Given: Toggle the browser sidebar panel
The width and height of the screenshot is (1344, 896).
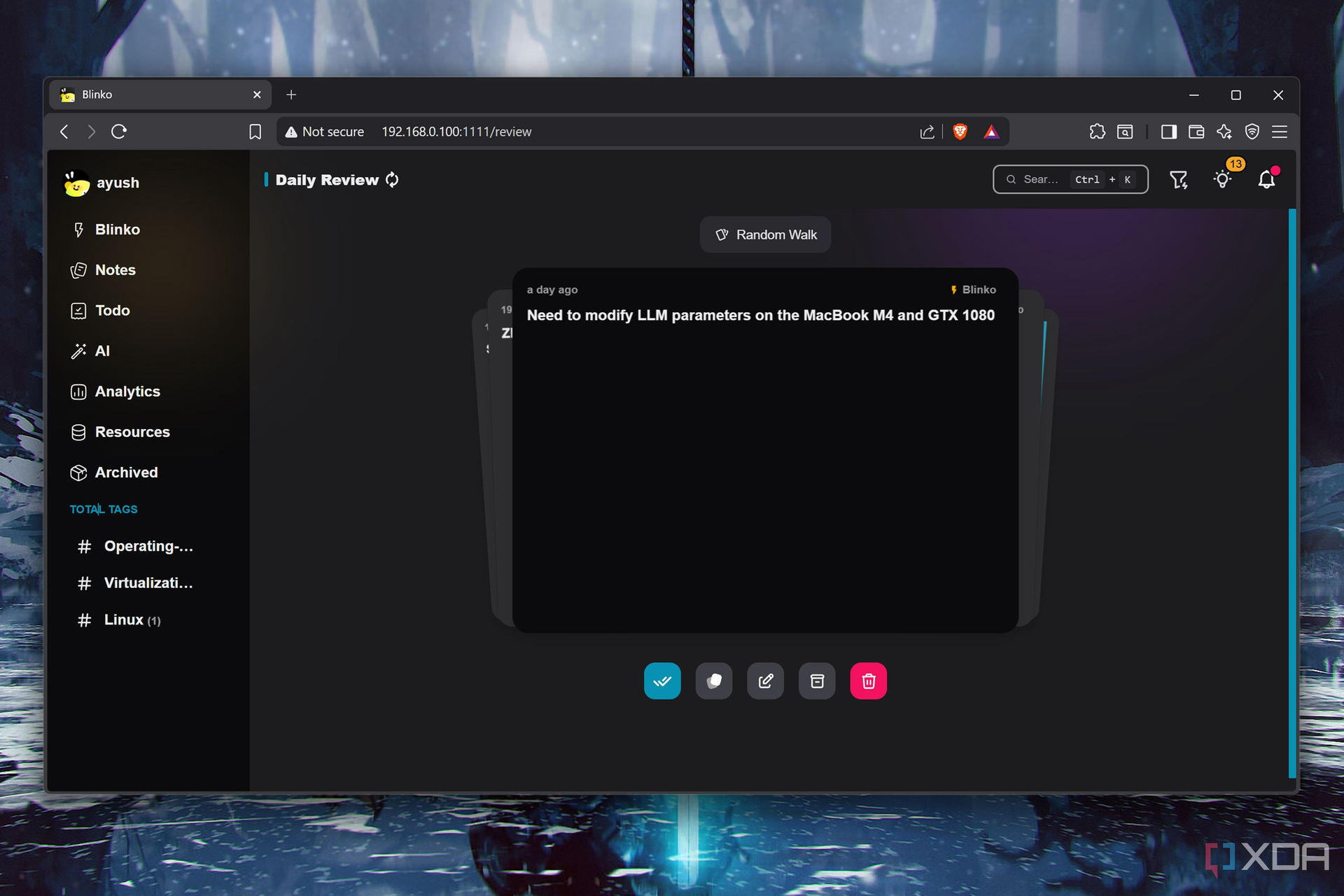Looking at the screenshot, I should click(x=1168, y=132).
